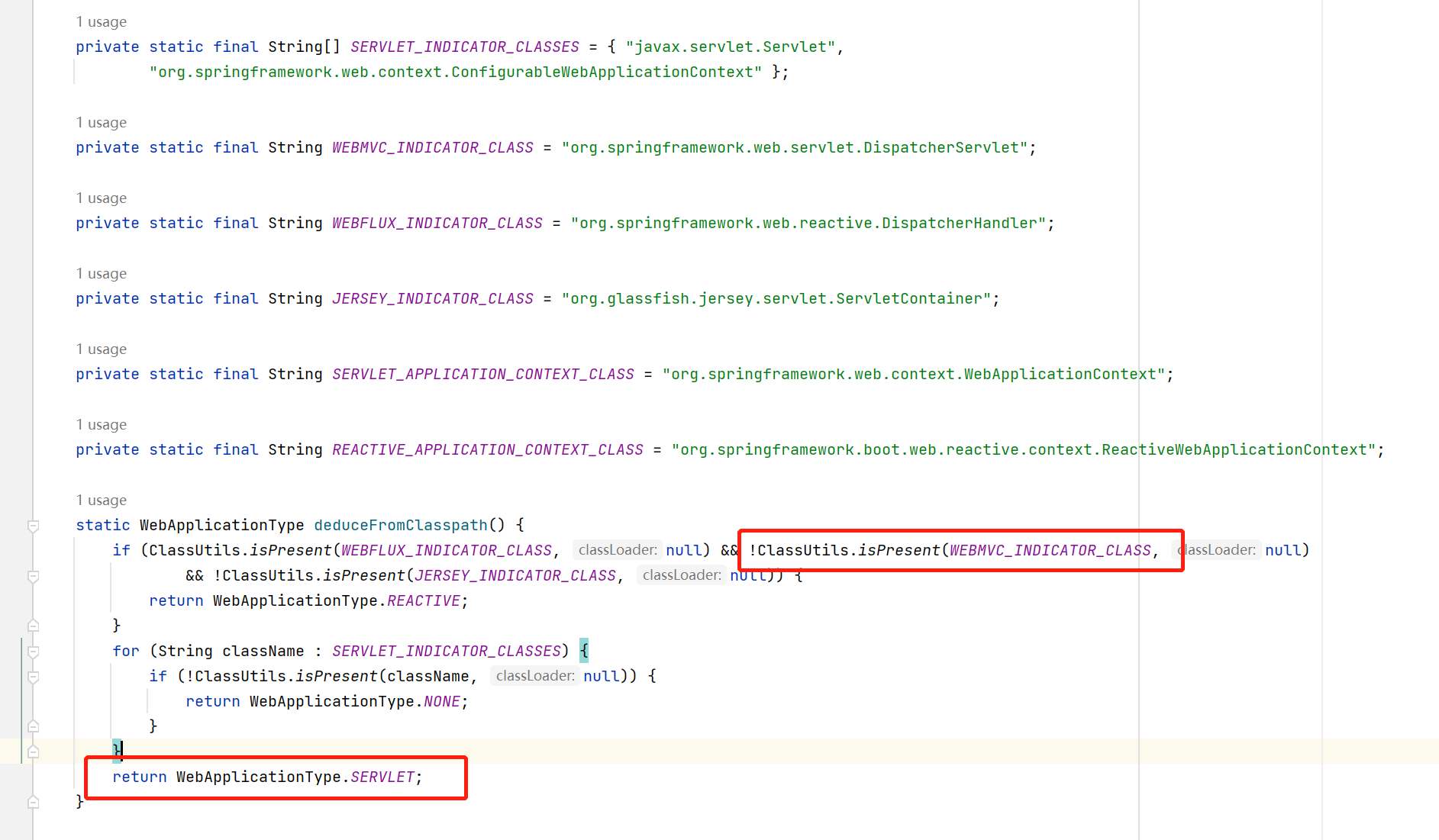
Task: Click the "org.springframework.web.context.WebApplicationContext" string
Action: click(914, 374)
